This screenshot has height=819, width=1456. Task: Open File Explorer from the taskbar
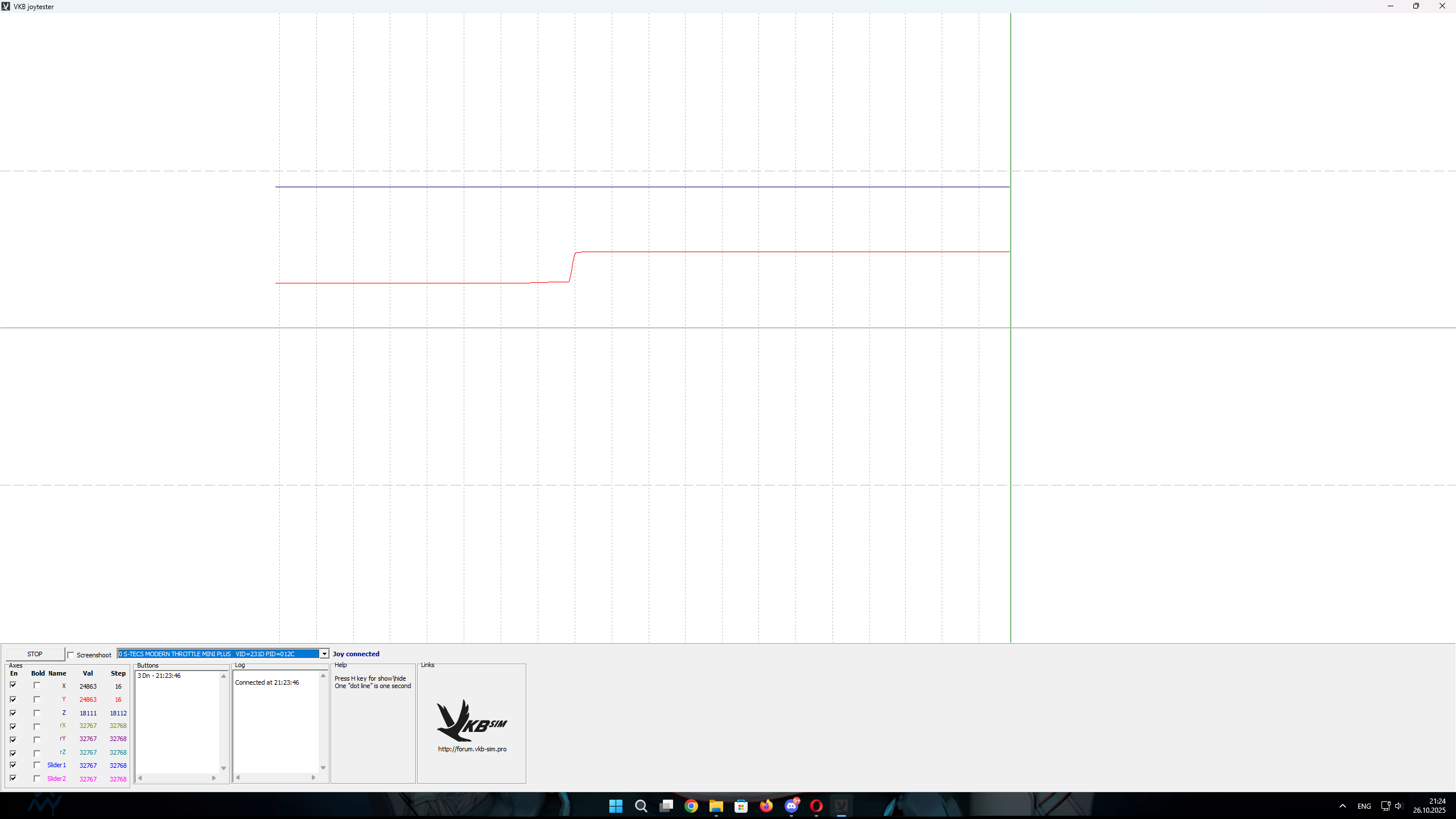tap(716, 806)
